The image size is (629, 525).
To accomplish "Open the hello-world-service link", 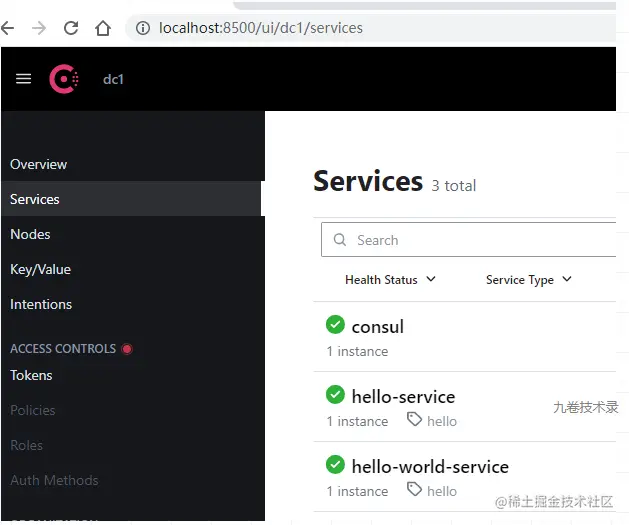I will (430, 466).
